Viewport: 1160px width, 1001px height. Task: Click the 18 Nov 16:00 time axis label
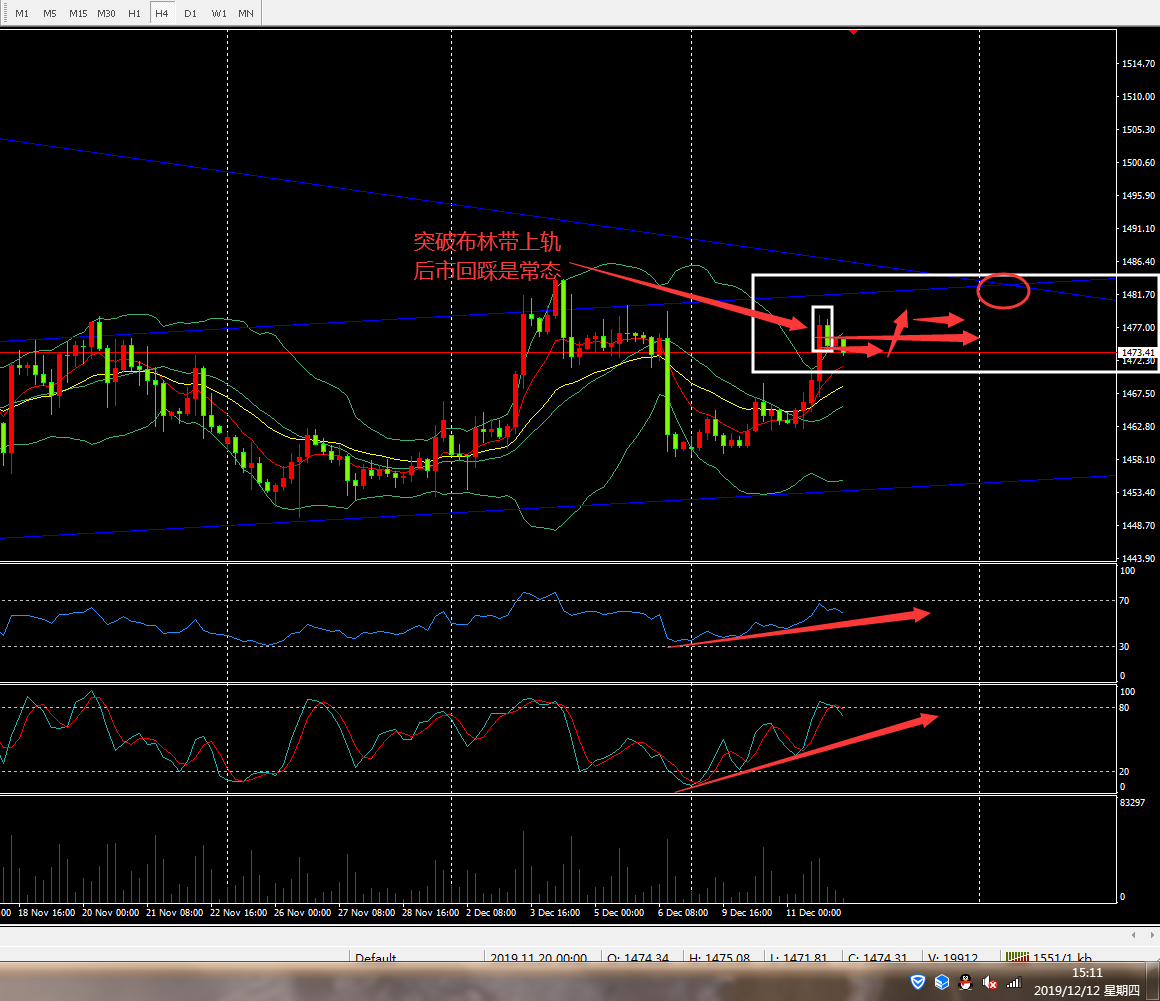tap(47, 913)
